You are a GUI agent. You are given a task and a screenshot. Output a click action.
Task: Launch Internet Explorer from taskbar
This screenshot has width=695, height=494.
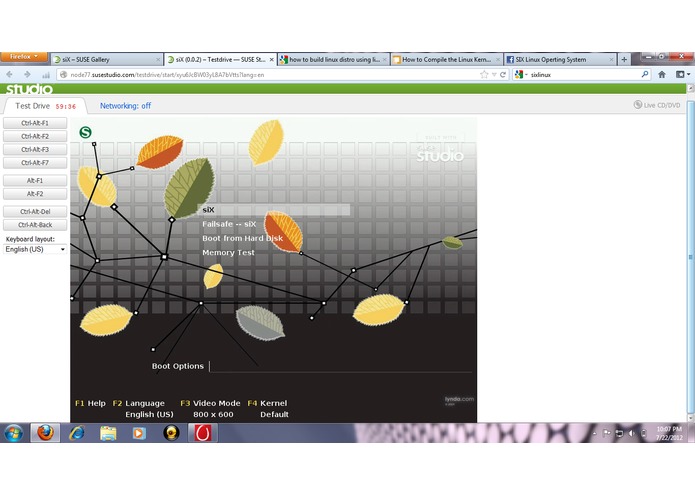pos(77,433)
